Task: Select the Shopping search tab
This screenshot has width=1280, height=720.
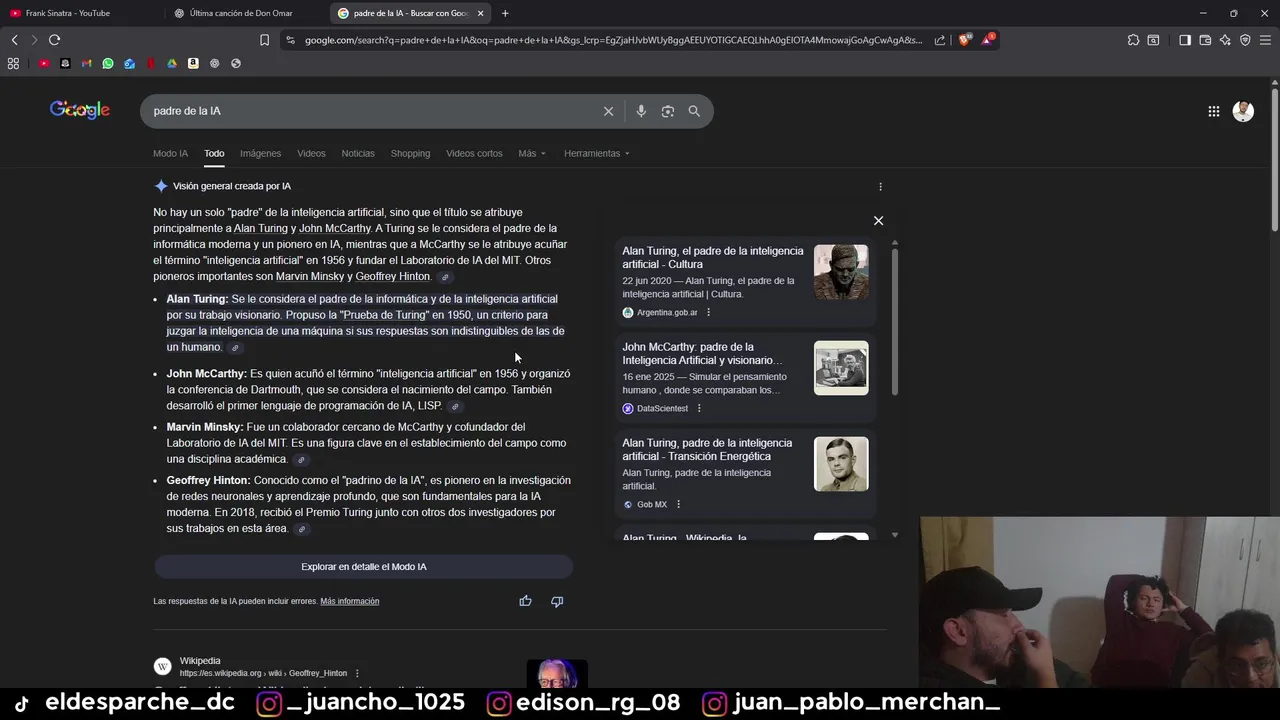Action: coord(410,153)
